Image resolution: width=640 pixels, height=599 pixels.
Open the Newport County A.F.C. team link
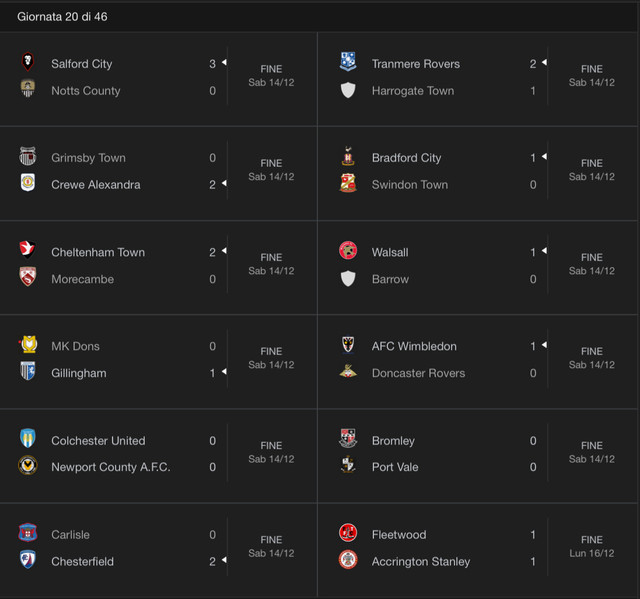(111, 467)
